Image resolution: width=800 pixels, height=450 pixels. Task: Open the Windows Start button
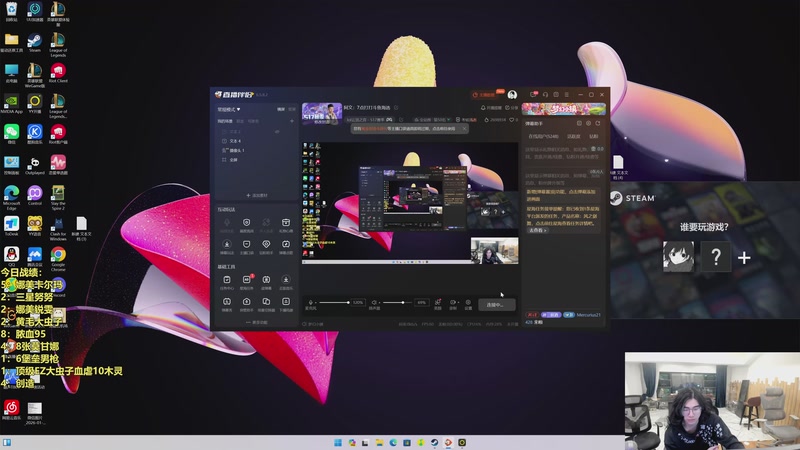[x=338, y=442]
